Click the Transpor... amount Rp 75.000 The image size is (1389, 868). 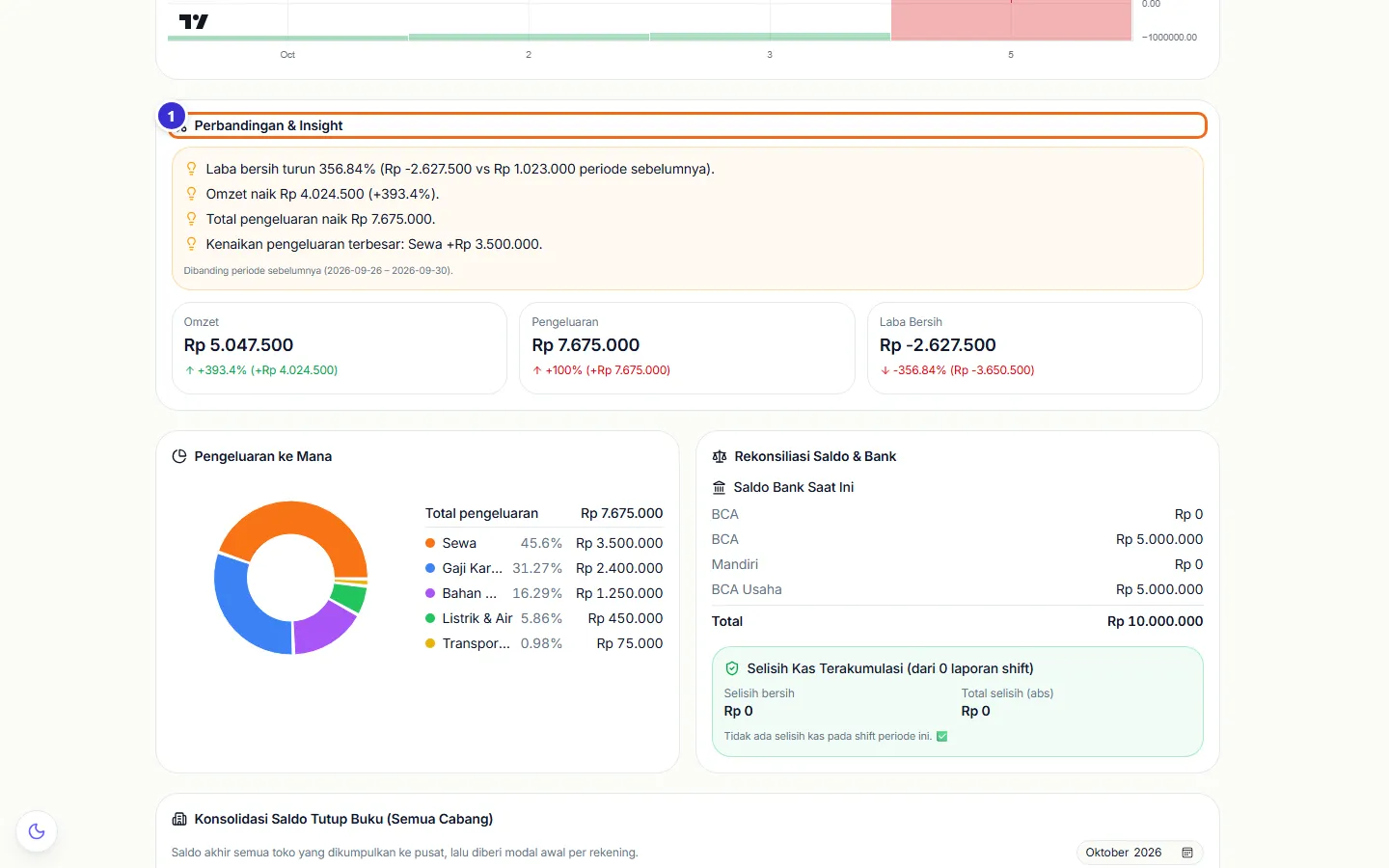click(630, 643)
